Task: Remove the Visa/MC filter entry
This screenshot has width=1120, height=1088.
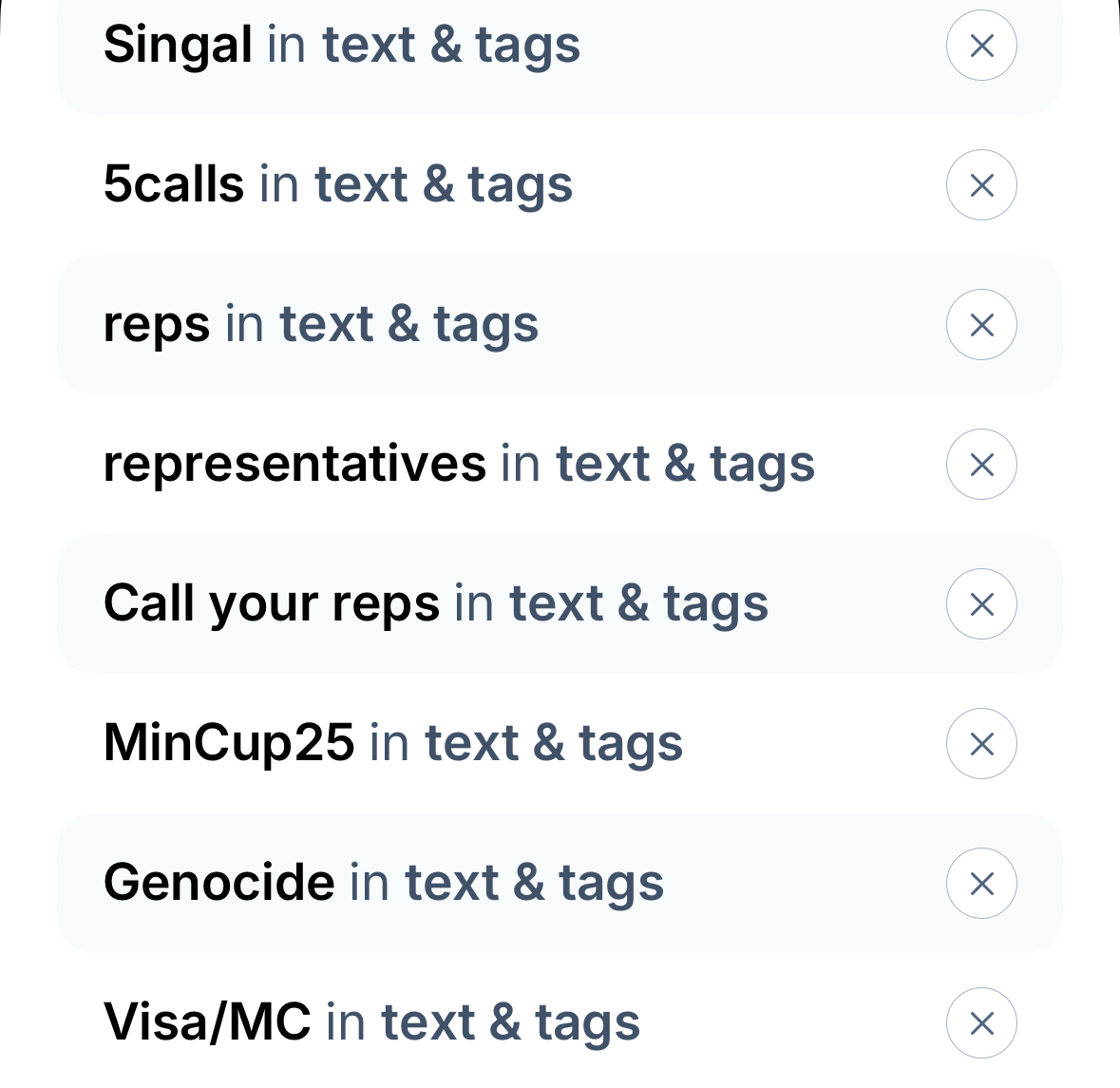Action: click(x=981, y=1023)
